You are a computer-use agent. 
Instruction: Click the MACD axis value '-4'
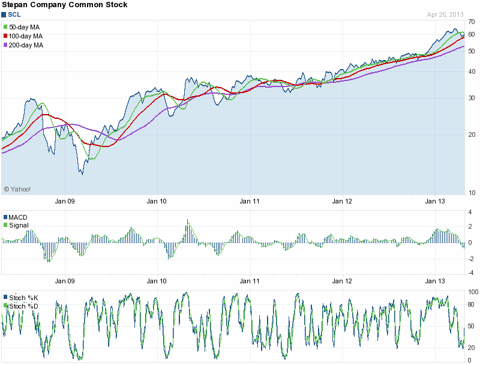click(470, 273)
